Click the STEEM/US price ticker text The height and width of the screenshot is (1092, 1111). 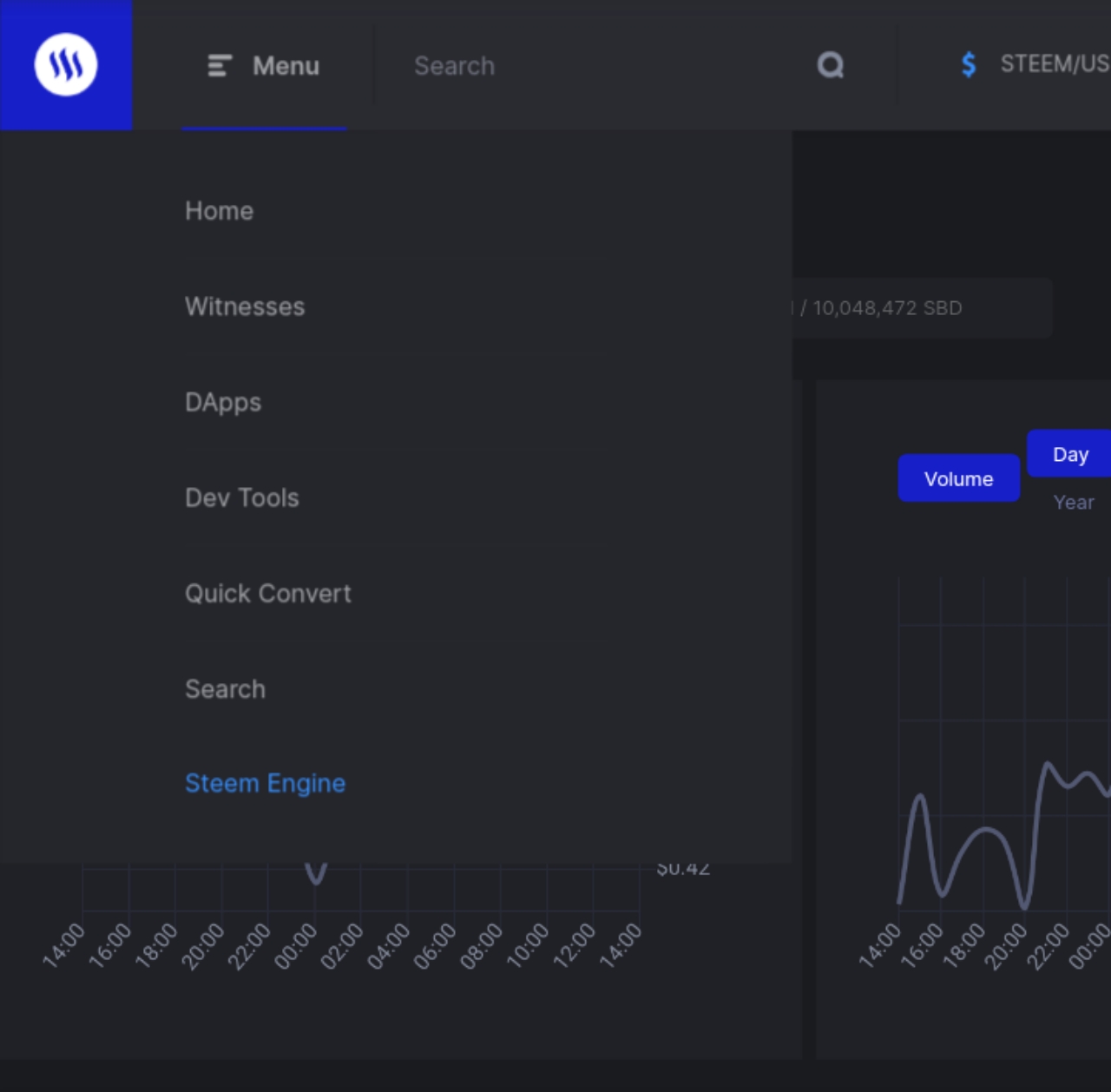[x=1055, y=64]
